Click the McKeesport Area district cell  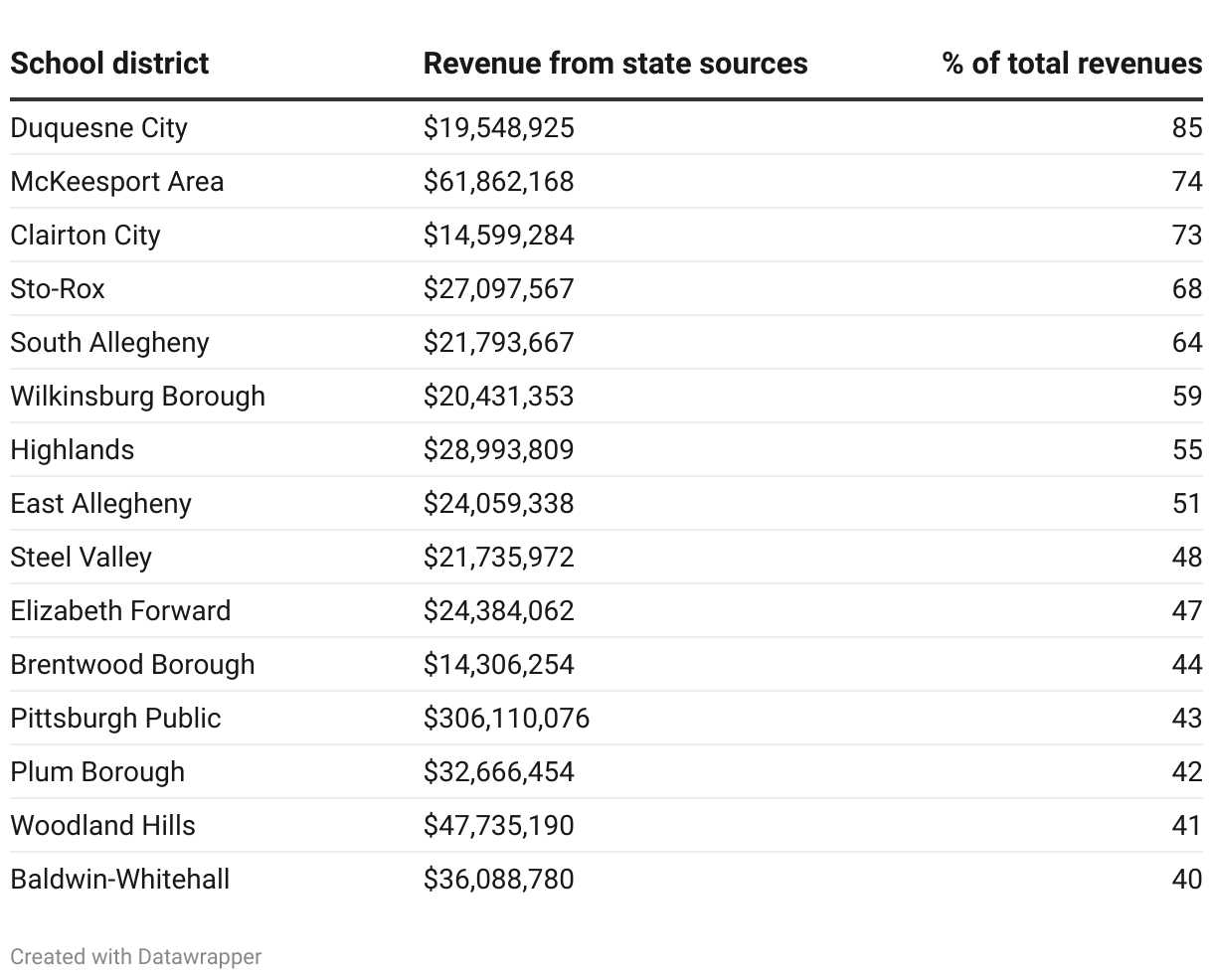116,182
